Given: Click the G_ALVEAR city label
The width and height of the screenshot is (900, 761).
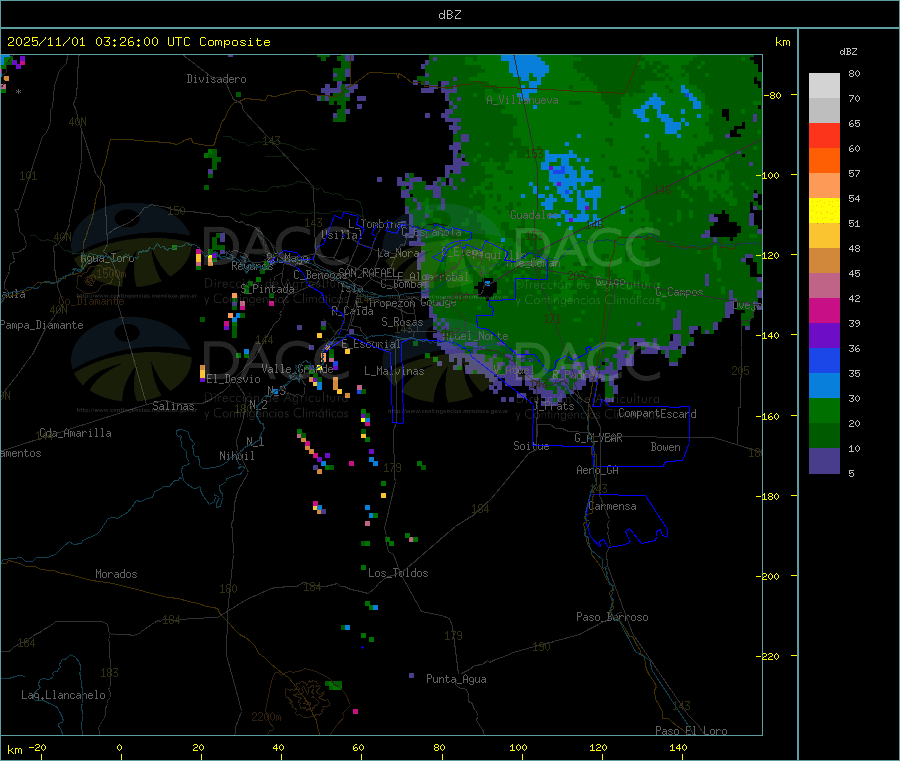Looking at the screenshot, I should point(598,438).
